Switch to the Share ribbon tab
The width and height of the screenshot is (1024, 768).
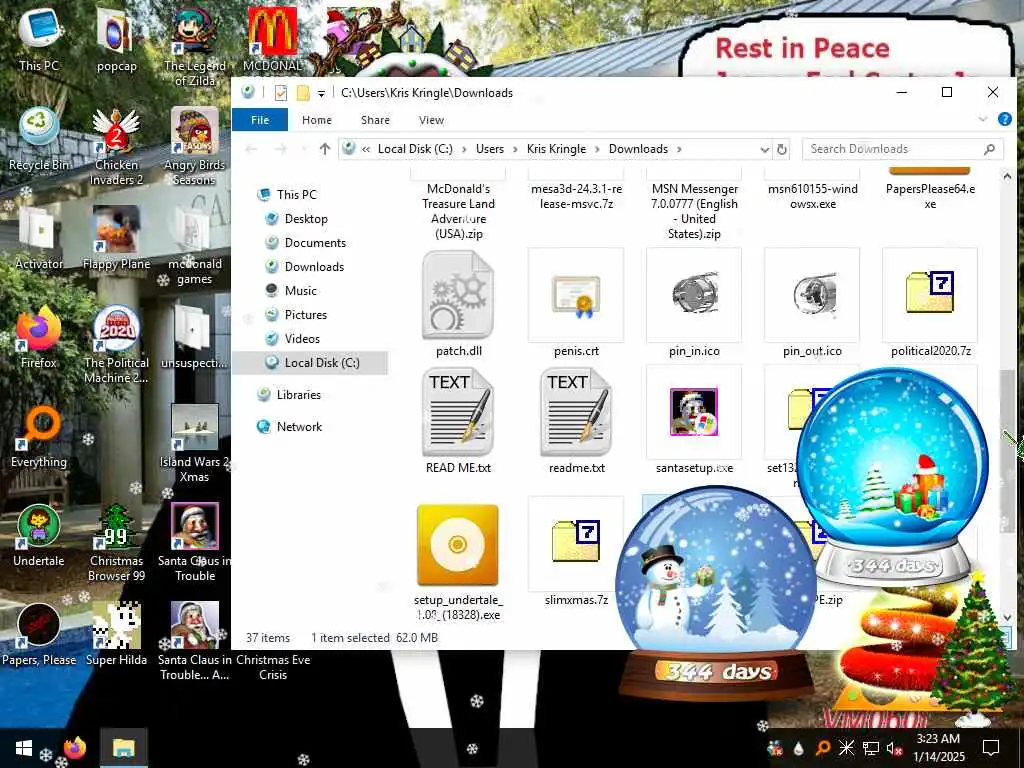(376, 120)
